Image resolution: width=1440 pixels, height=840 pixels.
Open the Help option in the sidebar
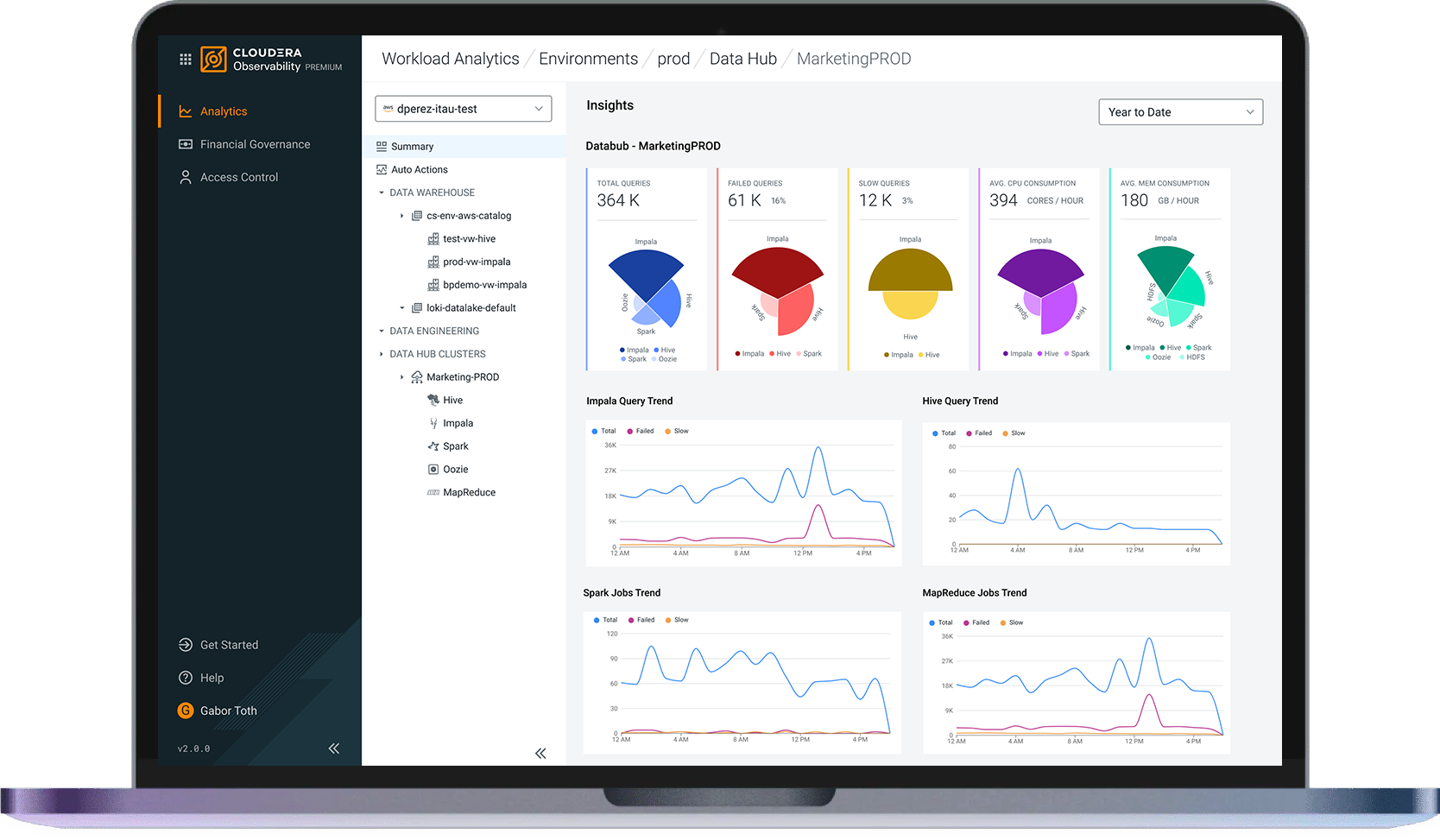coord(211,678)
